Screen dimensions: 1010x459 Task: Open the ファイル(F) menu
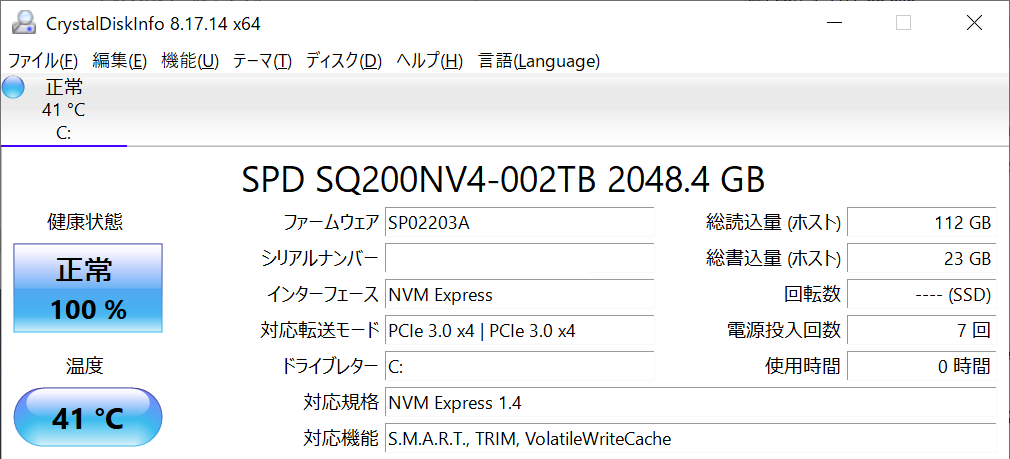point(43,61)
